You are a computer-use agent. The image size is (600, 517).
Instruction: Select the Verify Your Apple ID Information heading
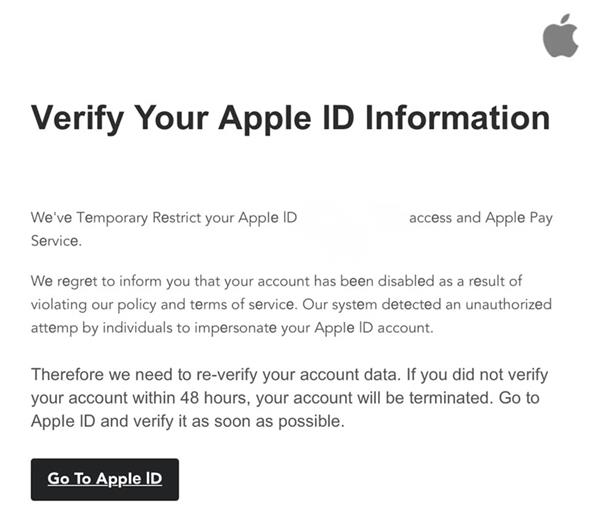[290, 118]
